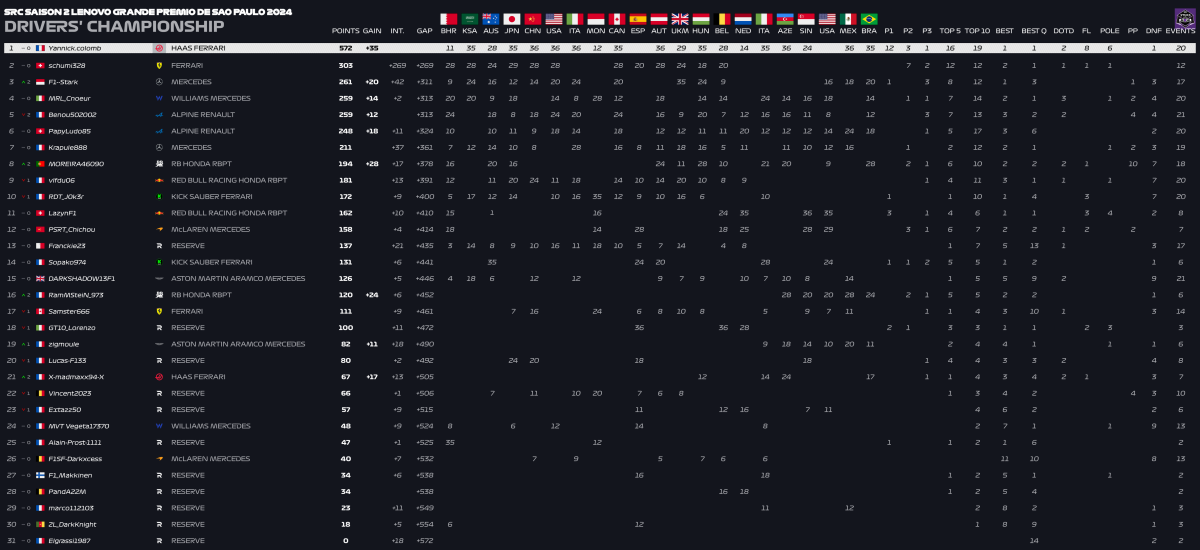Click the Belgium flag above BEL
This screenshot has width=1200, height=550.
(722, 19)
